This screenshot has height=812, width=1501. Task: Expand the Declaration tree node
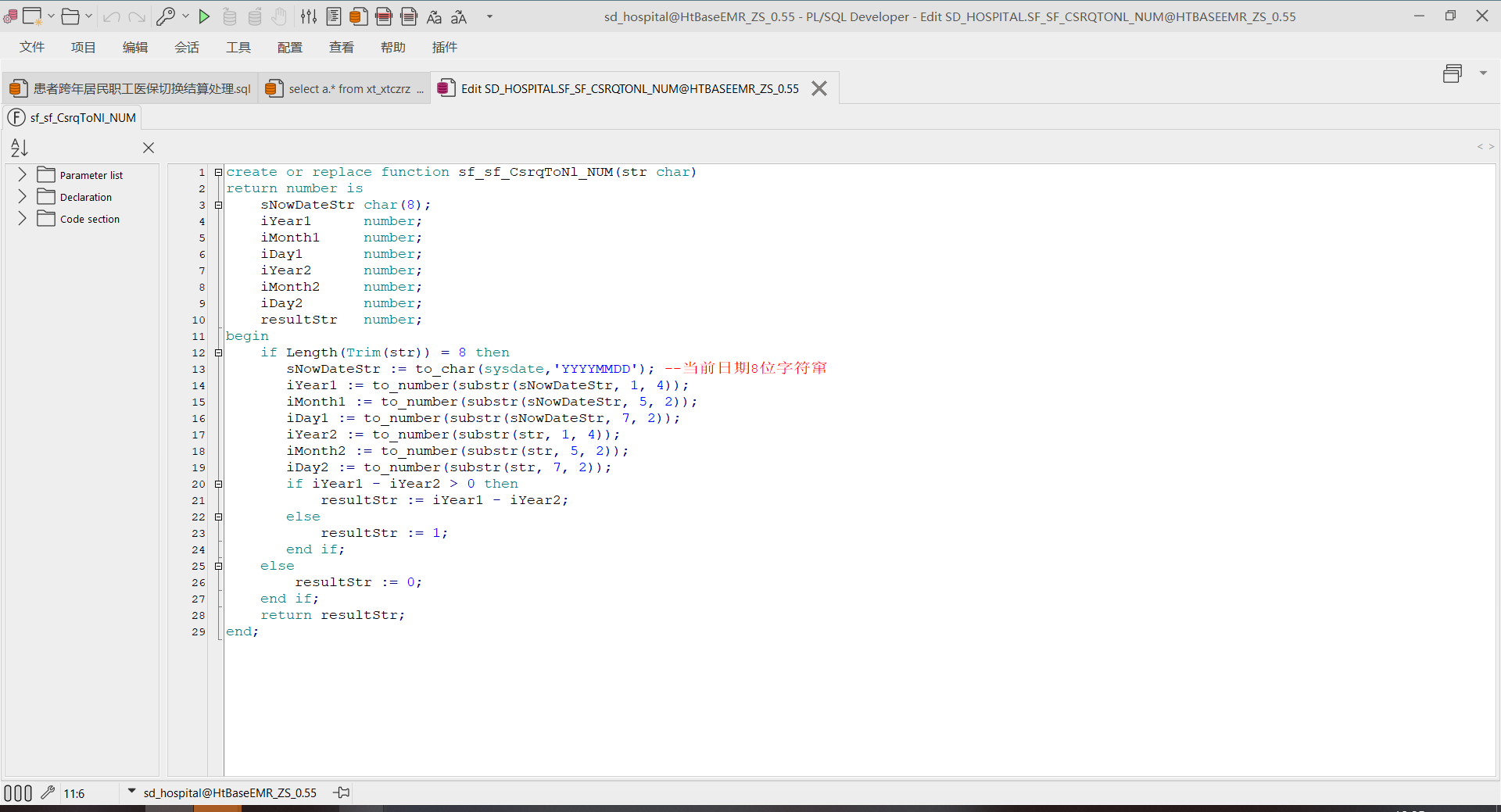click(x=22, y=196)
